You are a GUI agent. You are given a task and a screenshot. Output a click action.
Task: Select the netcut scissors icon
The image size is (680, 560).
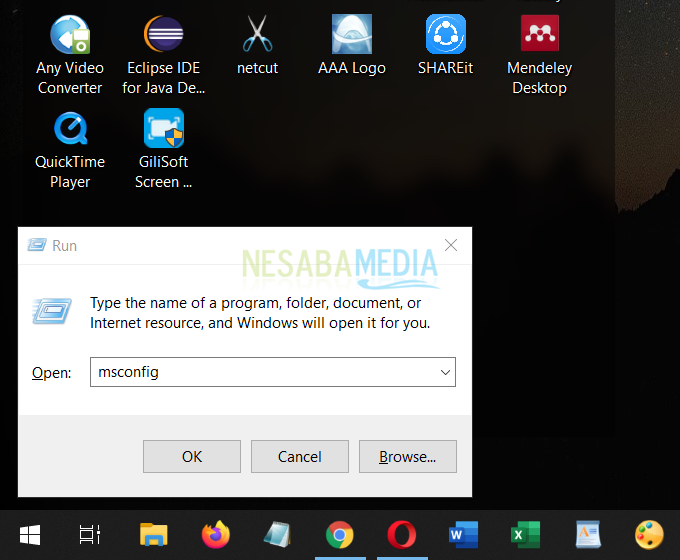258,45
